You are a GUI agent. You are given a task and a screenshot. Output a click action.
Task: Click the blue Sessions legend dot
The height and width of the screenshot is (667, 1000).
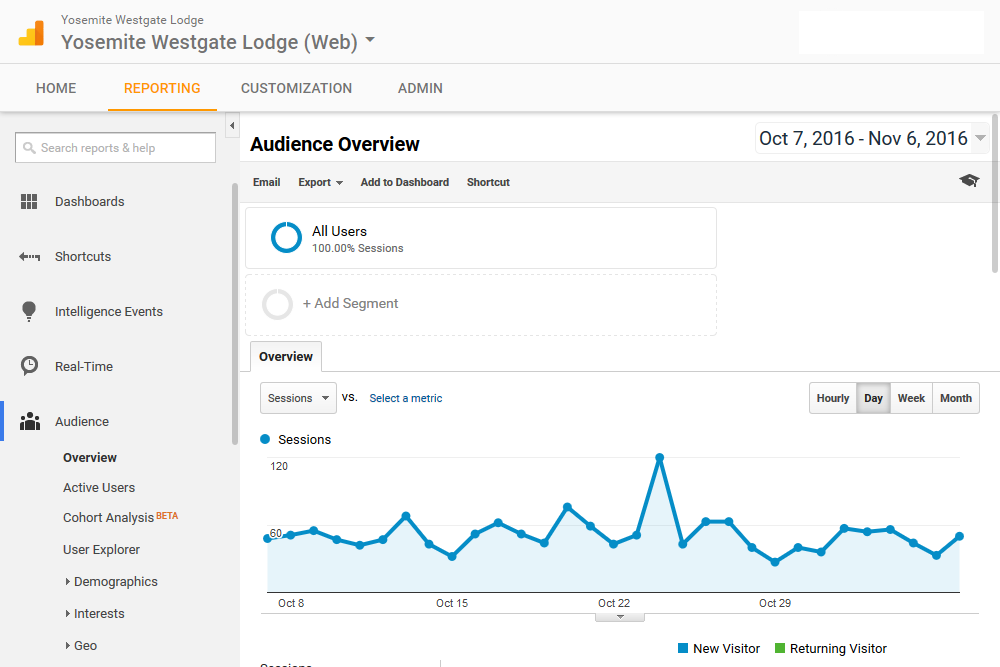265,439
